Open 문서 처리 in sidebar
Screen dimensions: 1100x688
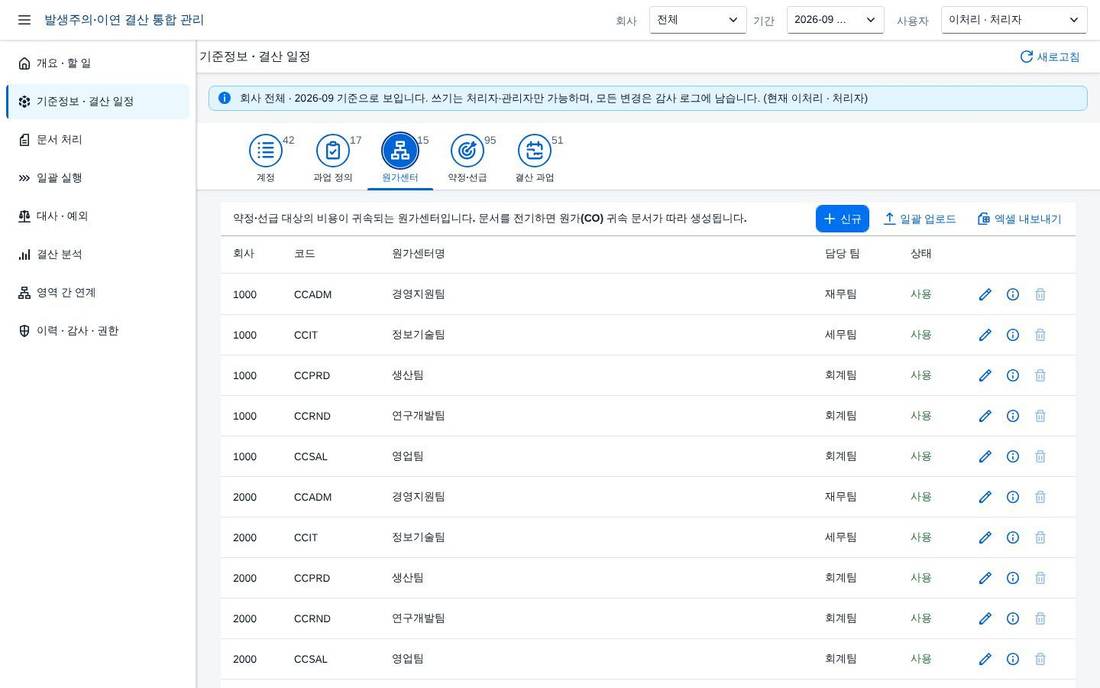coord(98,140)
